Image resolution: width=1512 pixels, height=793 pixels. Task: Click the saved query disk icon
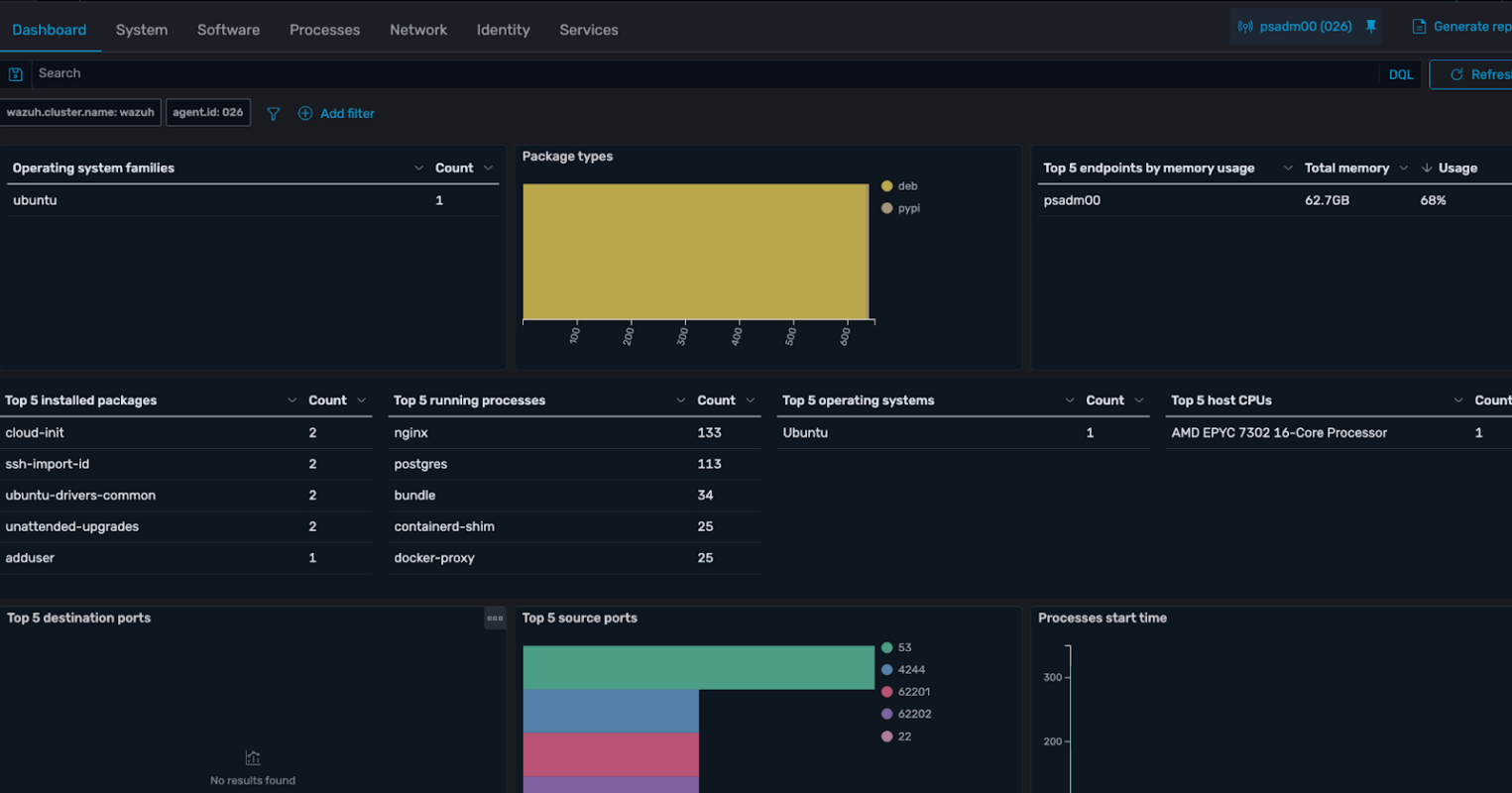[x=16, y=74]
